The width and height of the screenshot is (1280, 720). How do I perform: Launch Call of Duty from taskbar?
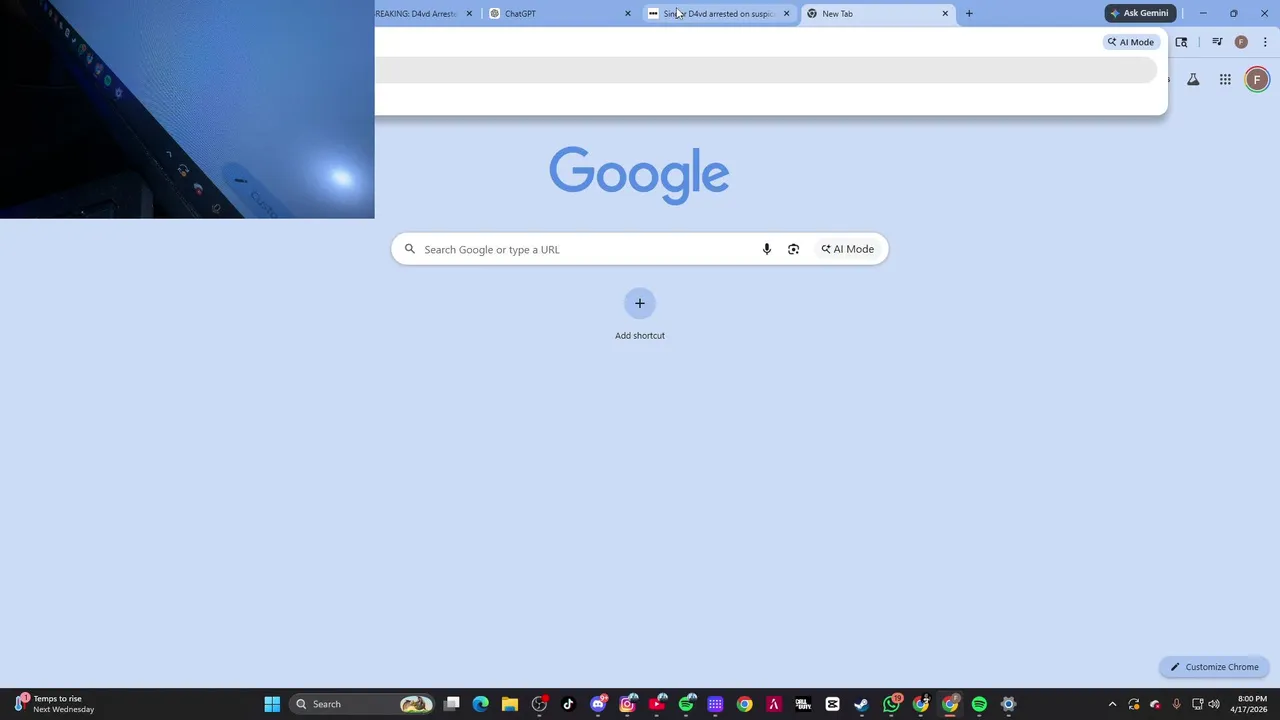click(803, 704)
